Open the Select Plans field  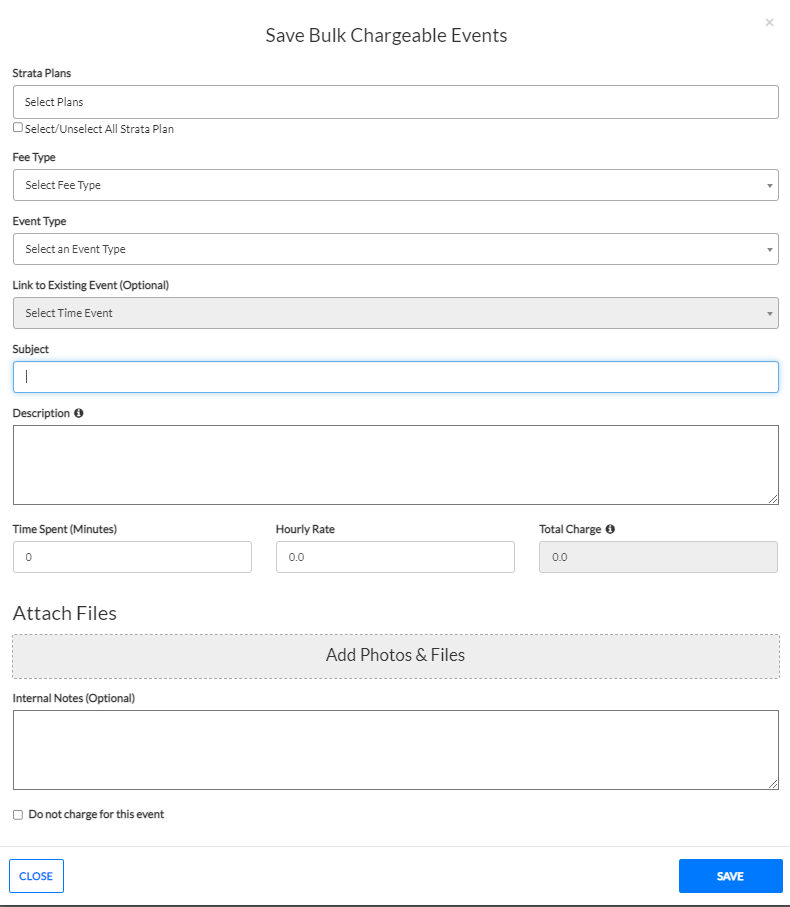tap(395, 102)
